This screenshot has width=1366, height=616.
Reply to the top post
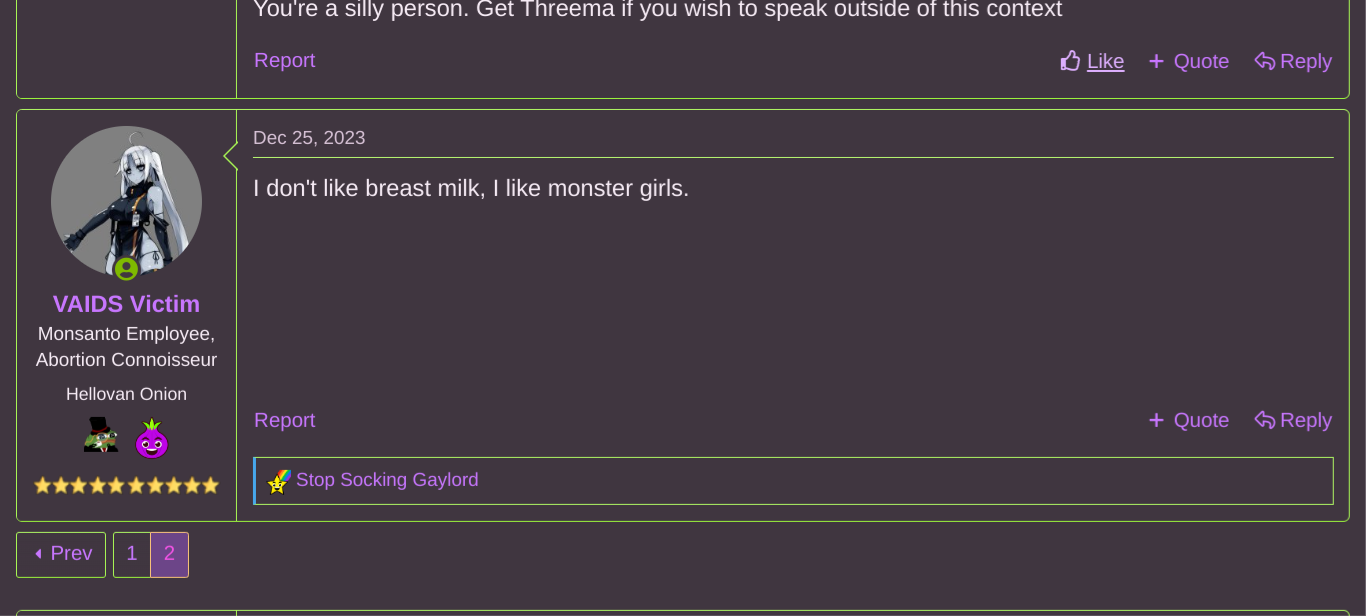point(1293,61)
